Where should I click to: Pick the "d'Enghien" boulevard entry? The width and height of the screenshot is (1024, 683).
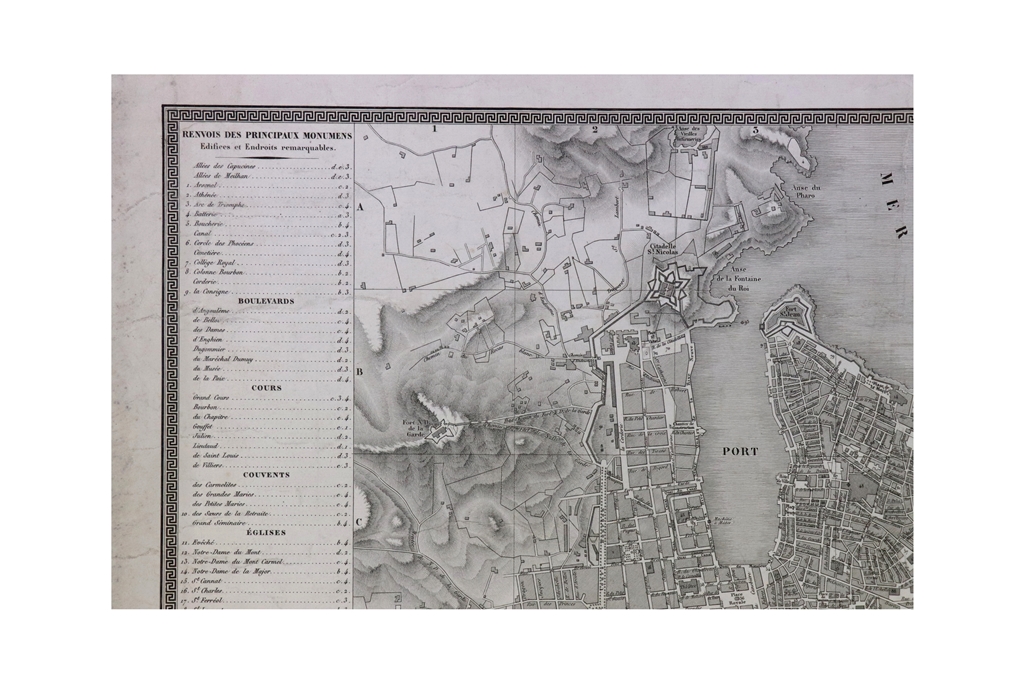point(272,340)
